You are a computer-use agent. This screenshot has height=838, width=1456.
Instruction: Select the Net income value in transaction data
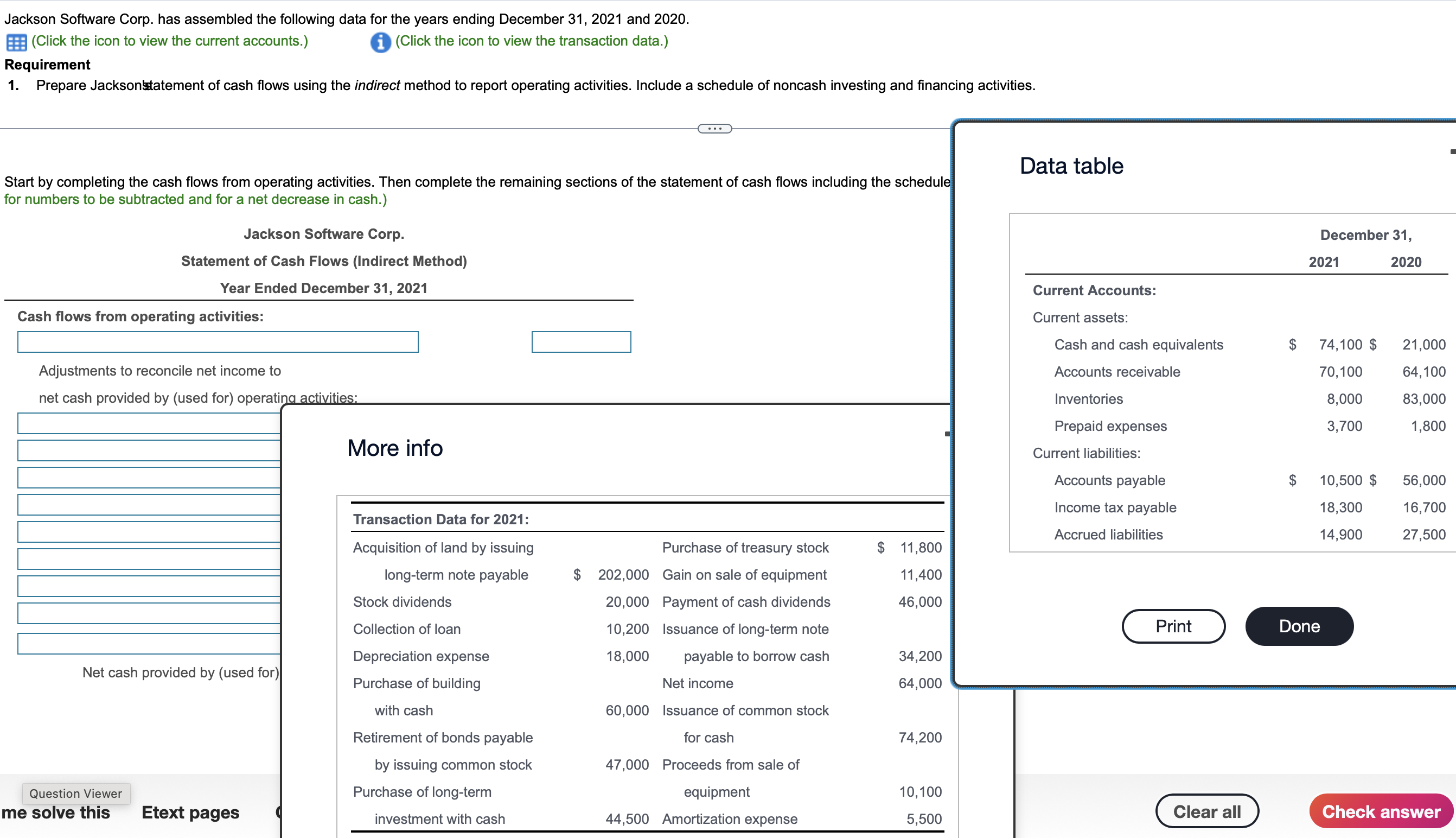pyautogui.click(x=919, y=683)
